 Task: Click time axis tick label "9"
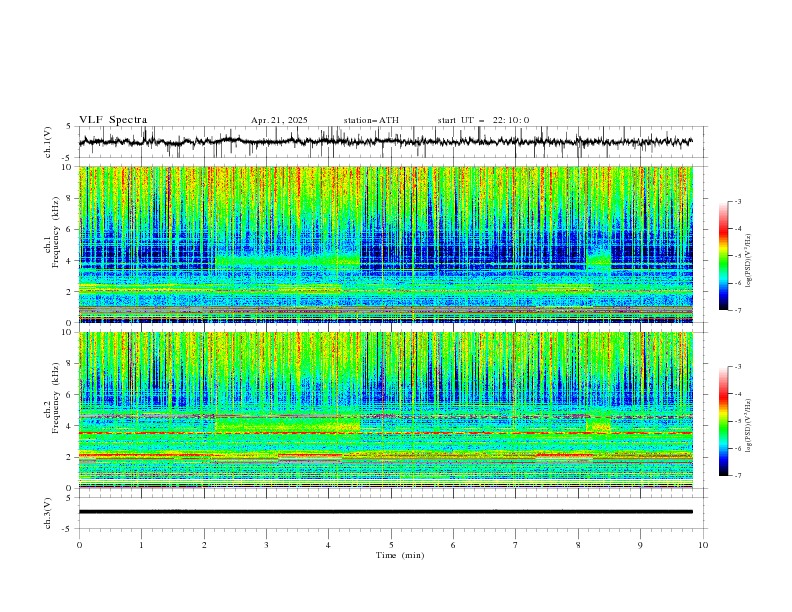click(x=640, y=545)
